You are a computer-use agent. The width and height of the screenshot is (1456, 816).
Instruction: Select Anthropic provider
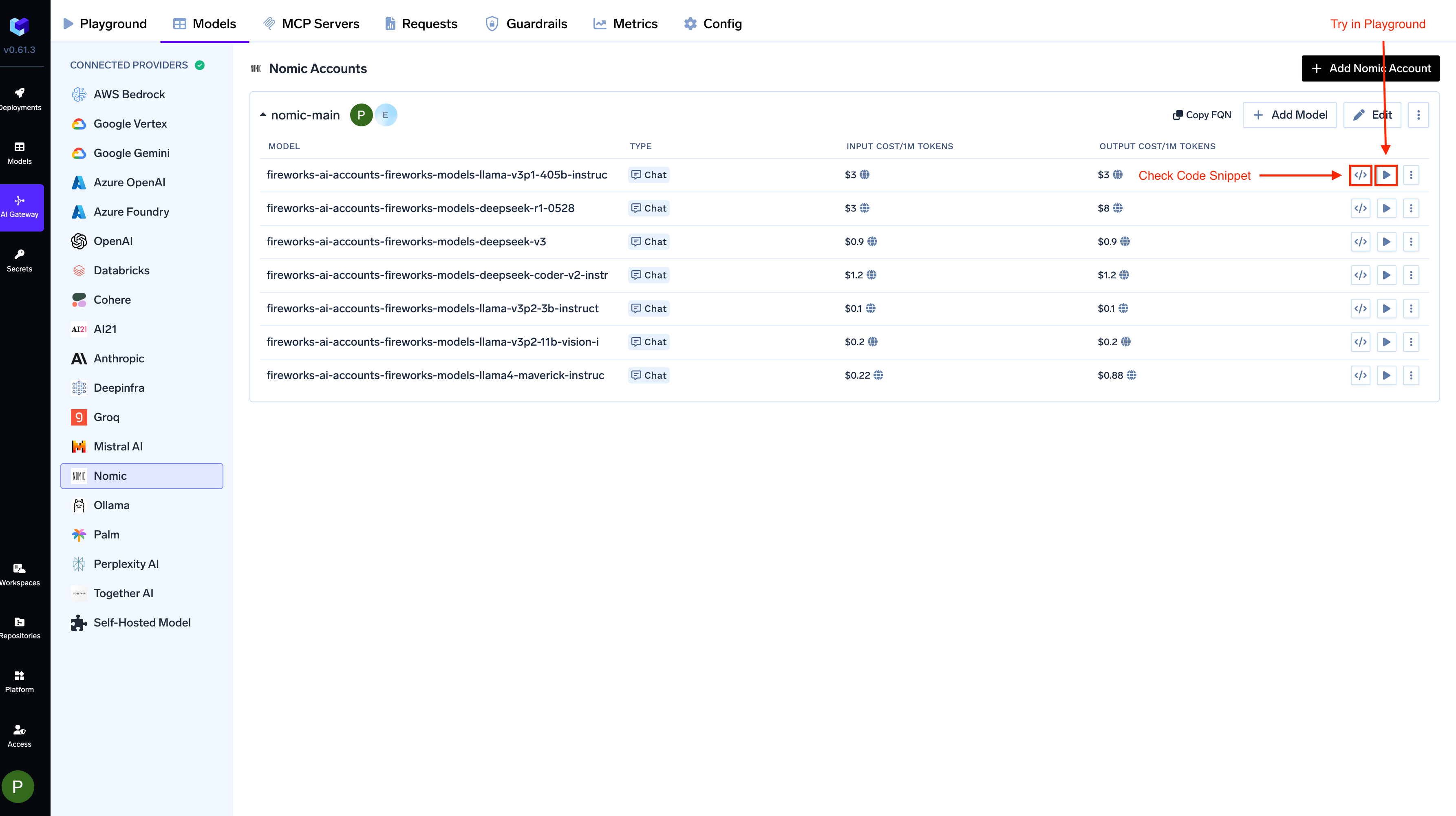click(x=142, y=359)
